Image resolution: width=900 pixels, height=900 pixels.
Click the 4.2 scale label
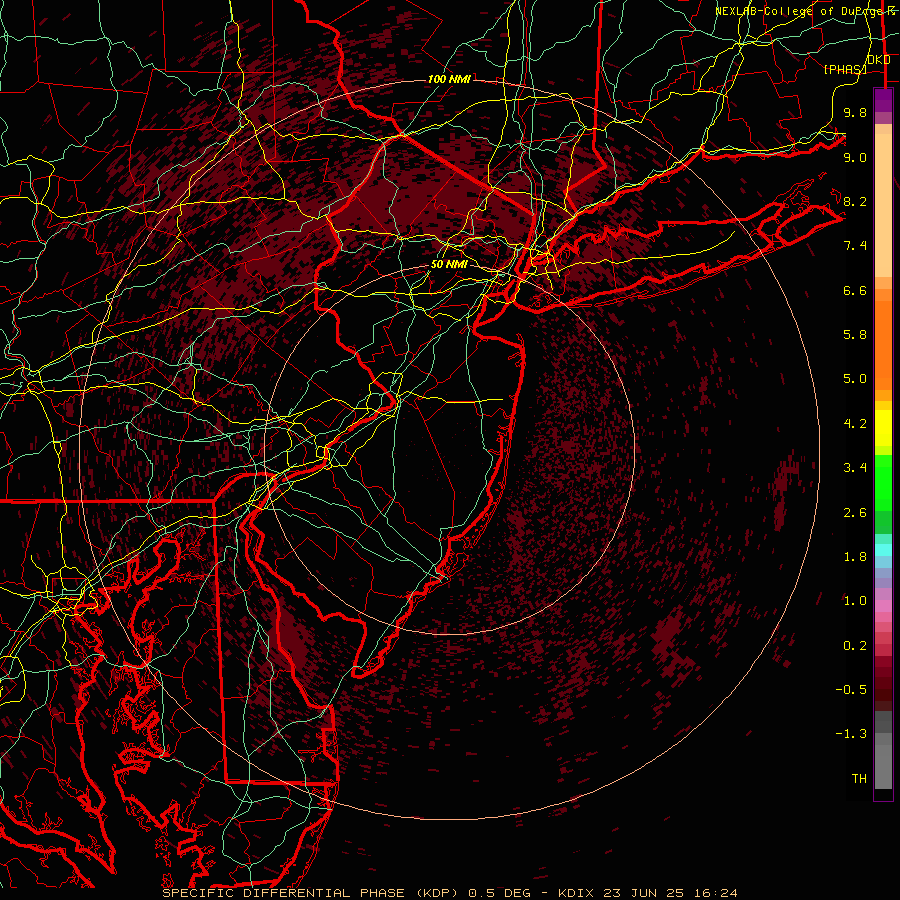pos(855,424)
